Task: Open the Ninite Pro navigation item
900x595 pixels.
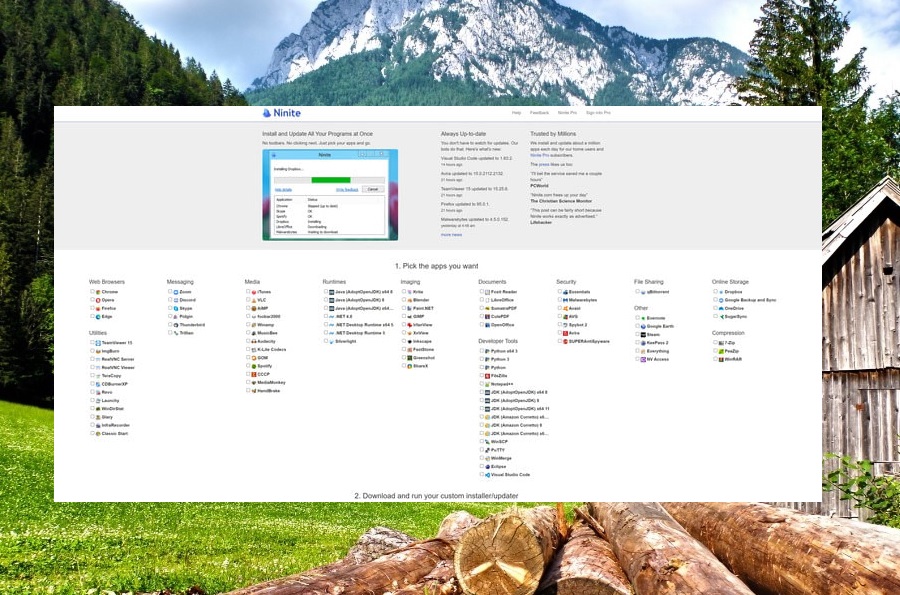Action: coord(566,112)
